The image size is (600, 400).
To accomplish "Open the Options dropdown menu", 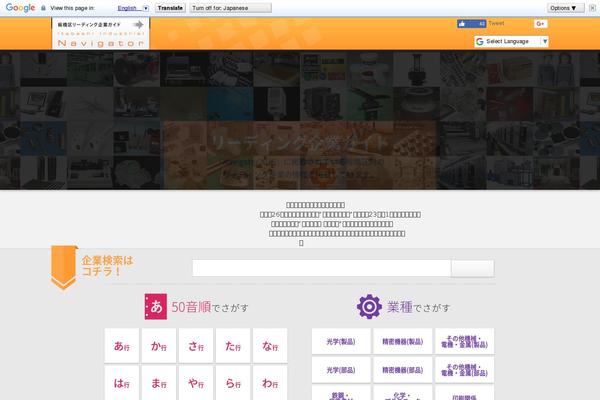I will (x=566, y=8).
